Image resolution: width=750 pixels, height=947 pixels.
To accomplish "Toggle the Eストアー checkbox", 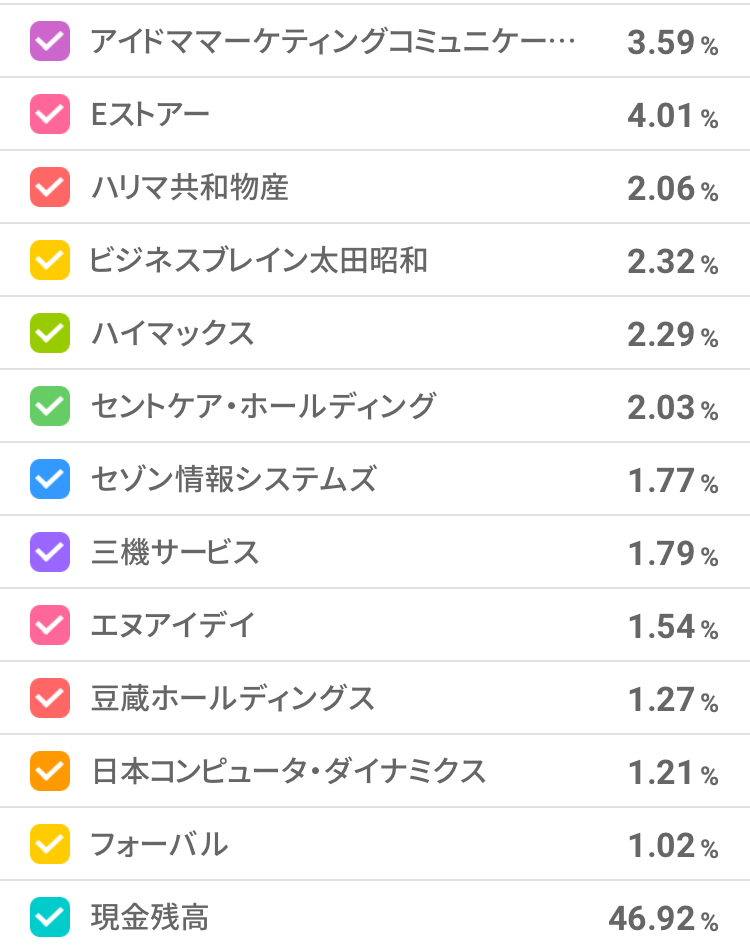I will [x=50, y=114].
